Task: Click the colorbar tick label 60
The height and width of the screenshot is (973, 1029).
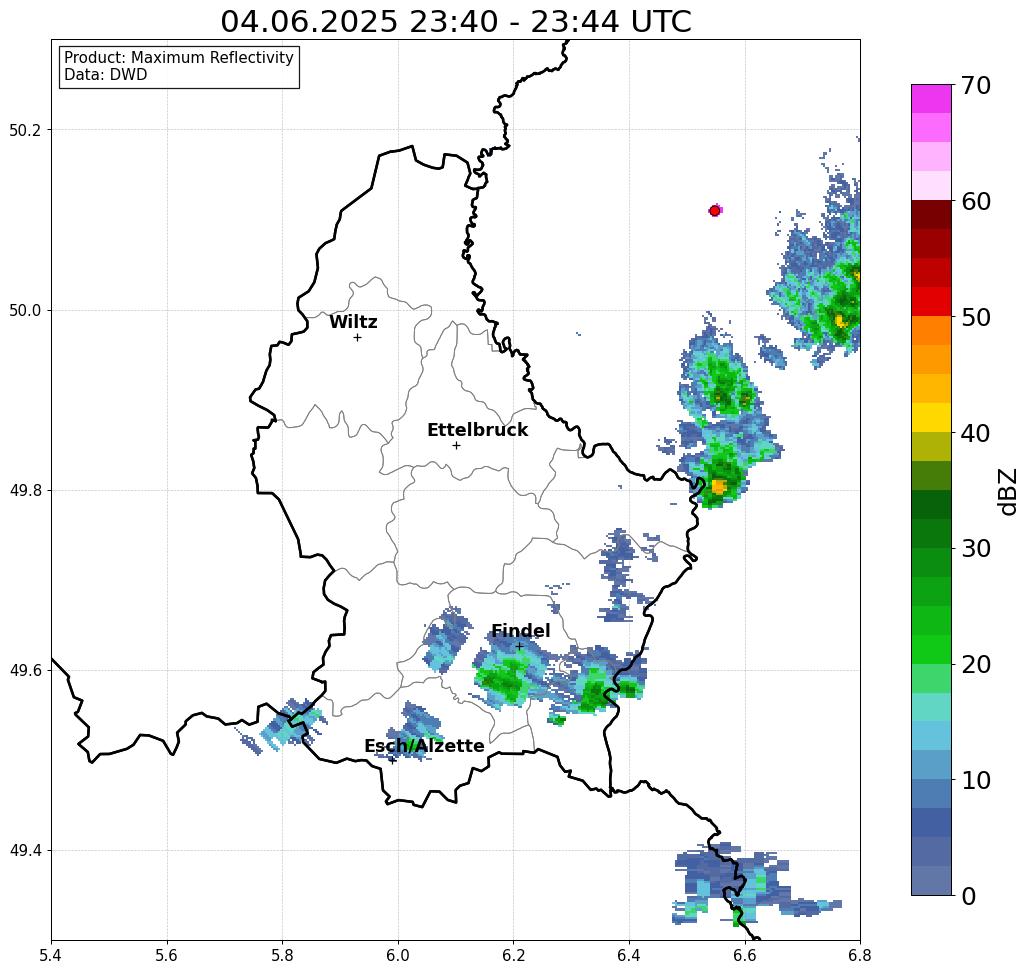Action: 975,201
